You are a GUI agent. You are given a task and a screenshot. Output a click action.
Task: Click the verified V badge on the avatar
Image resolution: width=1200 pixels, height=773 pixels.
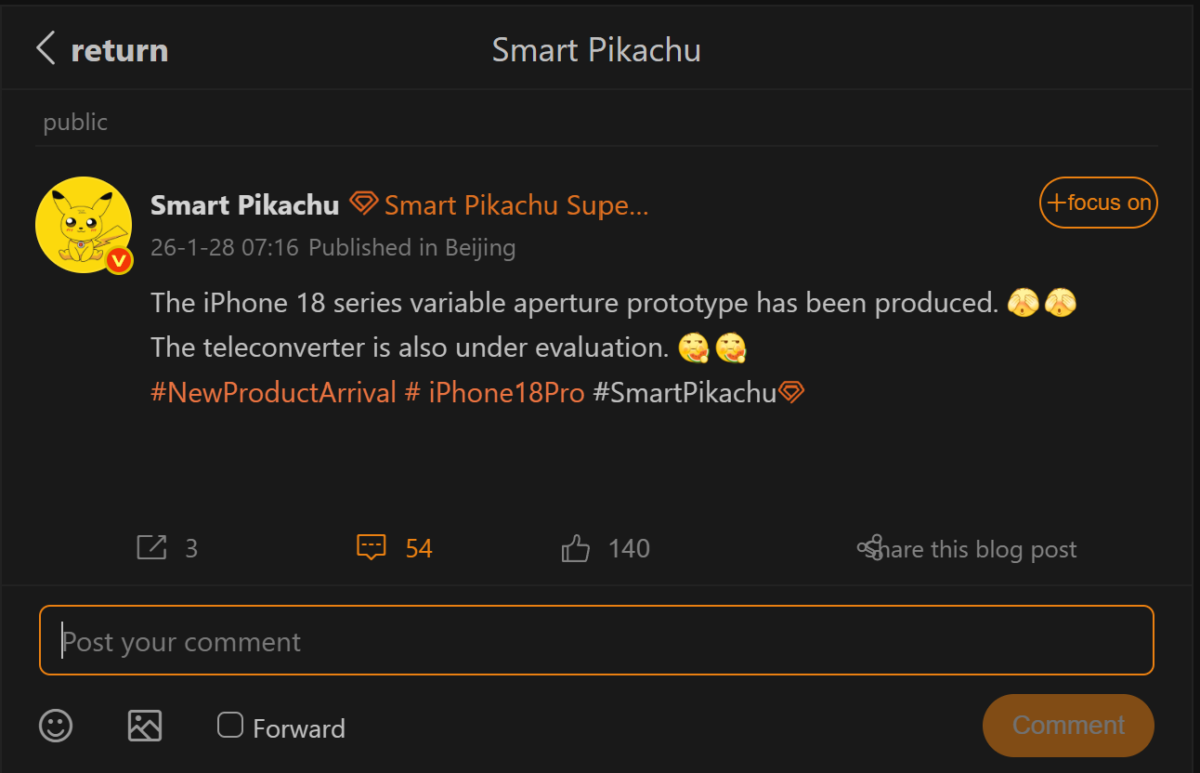tap(118, 261)
